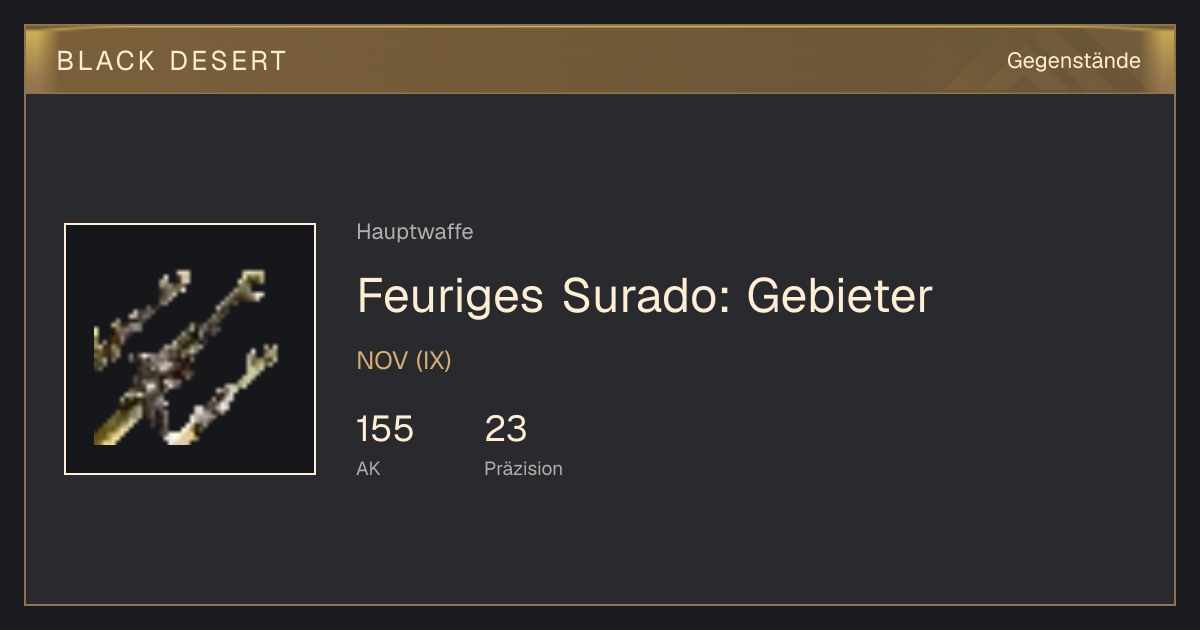Viewport: 1200px width, 630px height.
Task: Click the Feuriges Surado: Gebieter title
Action: tap(644, 296)
